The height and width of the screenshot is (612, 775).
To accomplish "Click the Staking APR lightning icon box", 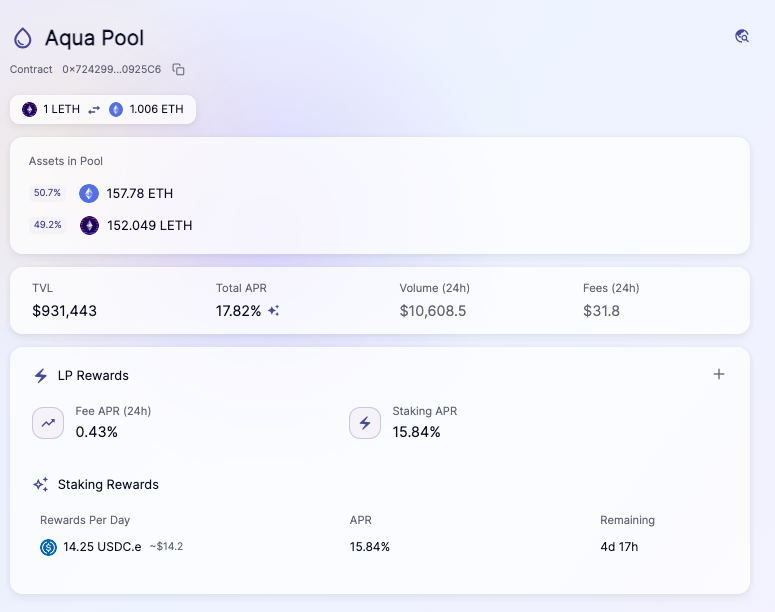I will [x=365, y=423].
